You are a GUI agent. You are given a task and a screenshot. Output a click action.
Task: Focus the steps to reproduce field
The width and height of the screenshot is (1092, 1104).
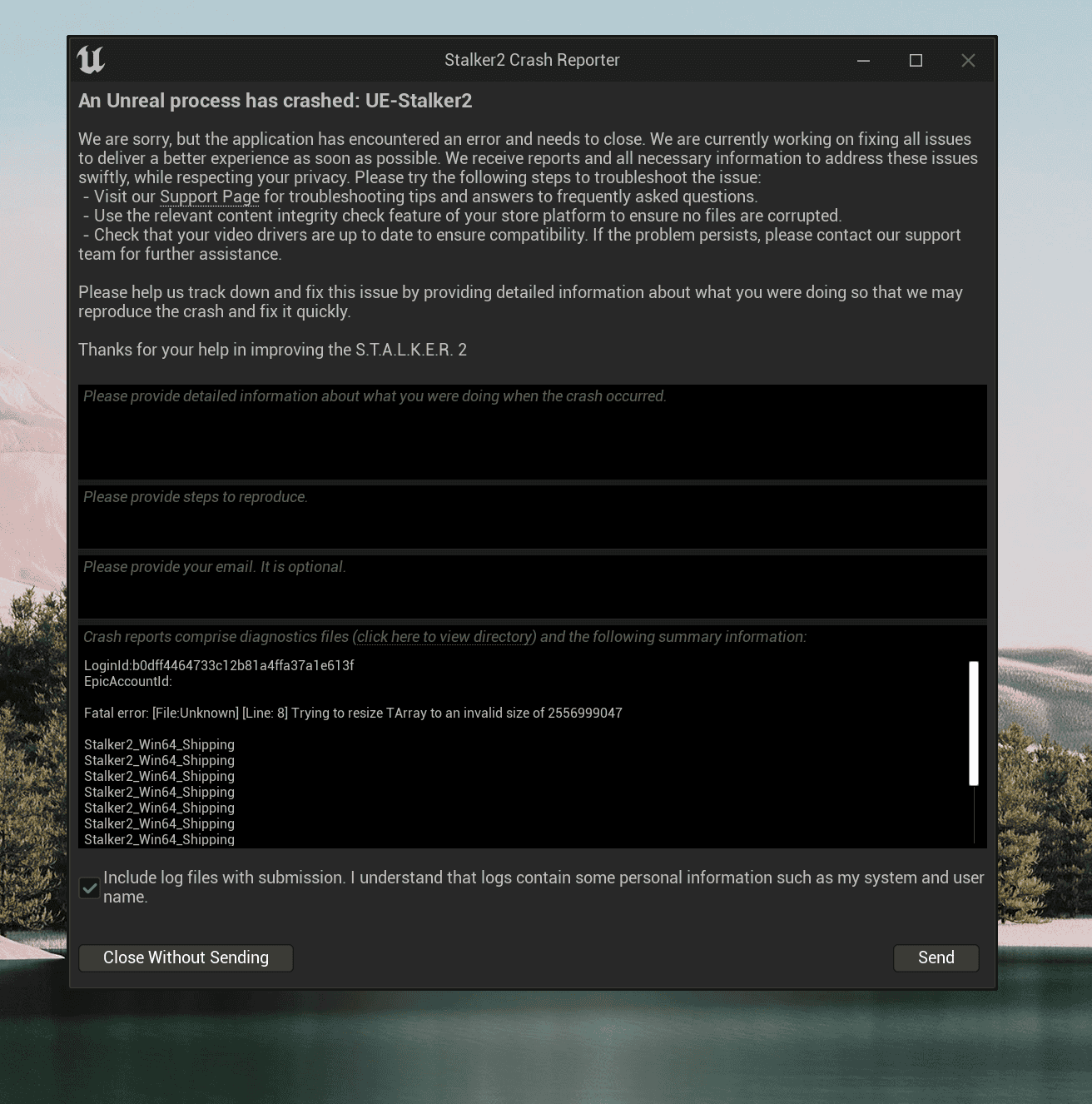533,517
